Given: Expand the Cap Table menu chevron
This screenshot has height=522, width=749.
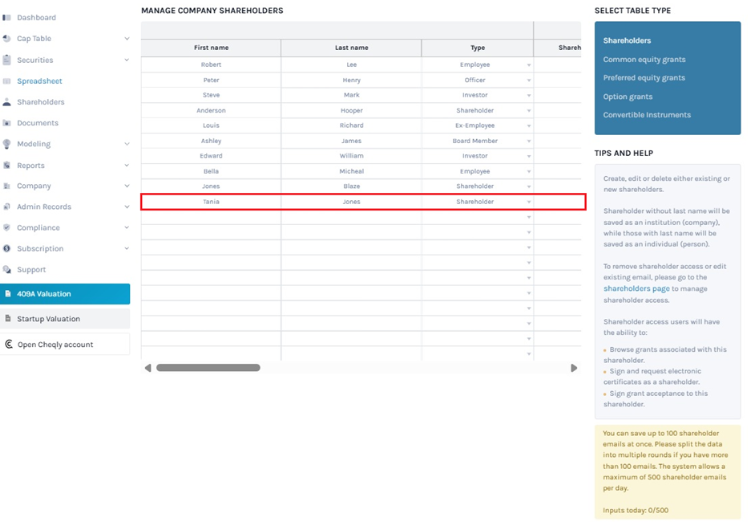Looking at the screenshot, I should (x=127, y=38).
